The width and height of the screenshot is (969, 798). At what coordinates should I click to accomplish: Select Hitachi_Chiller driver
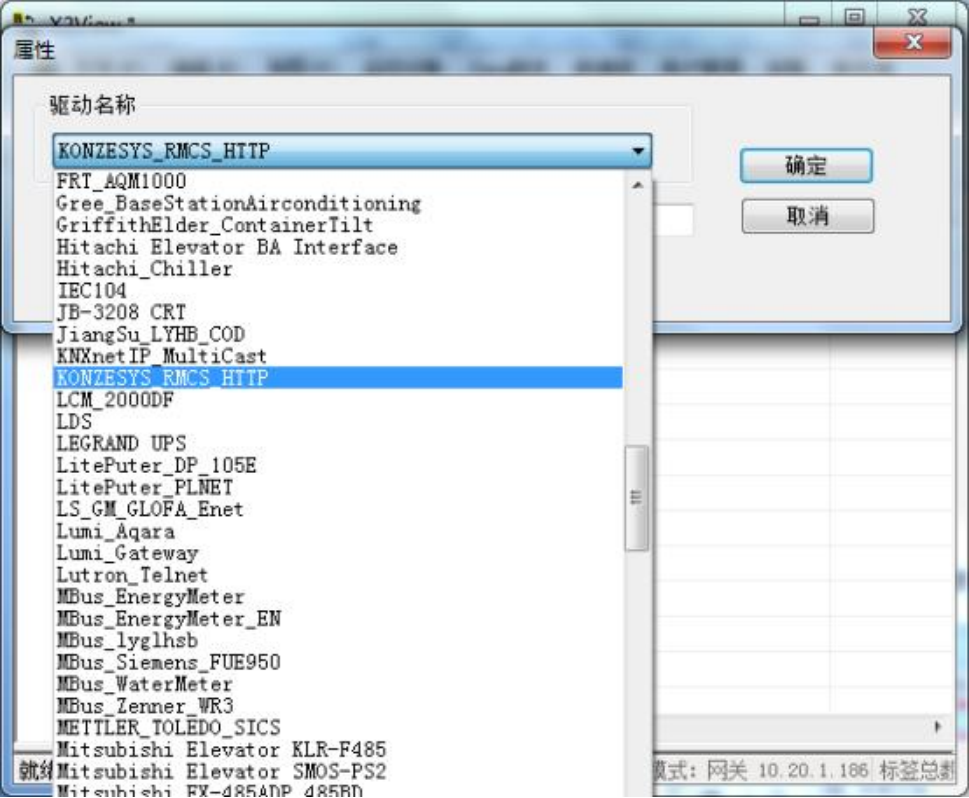pos(337,269)
